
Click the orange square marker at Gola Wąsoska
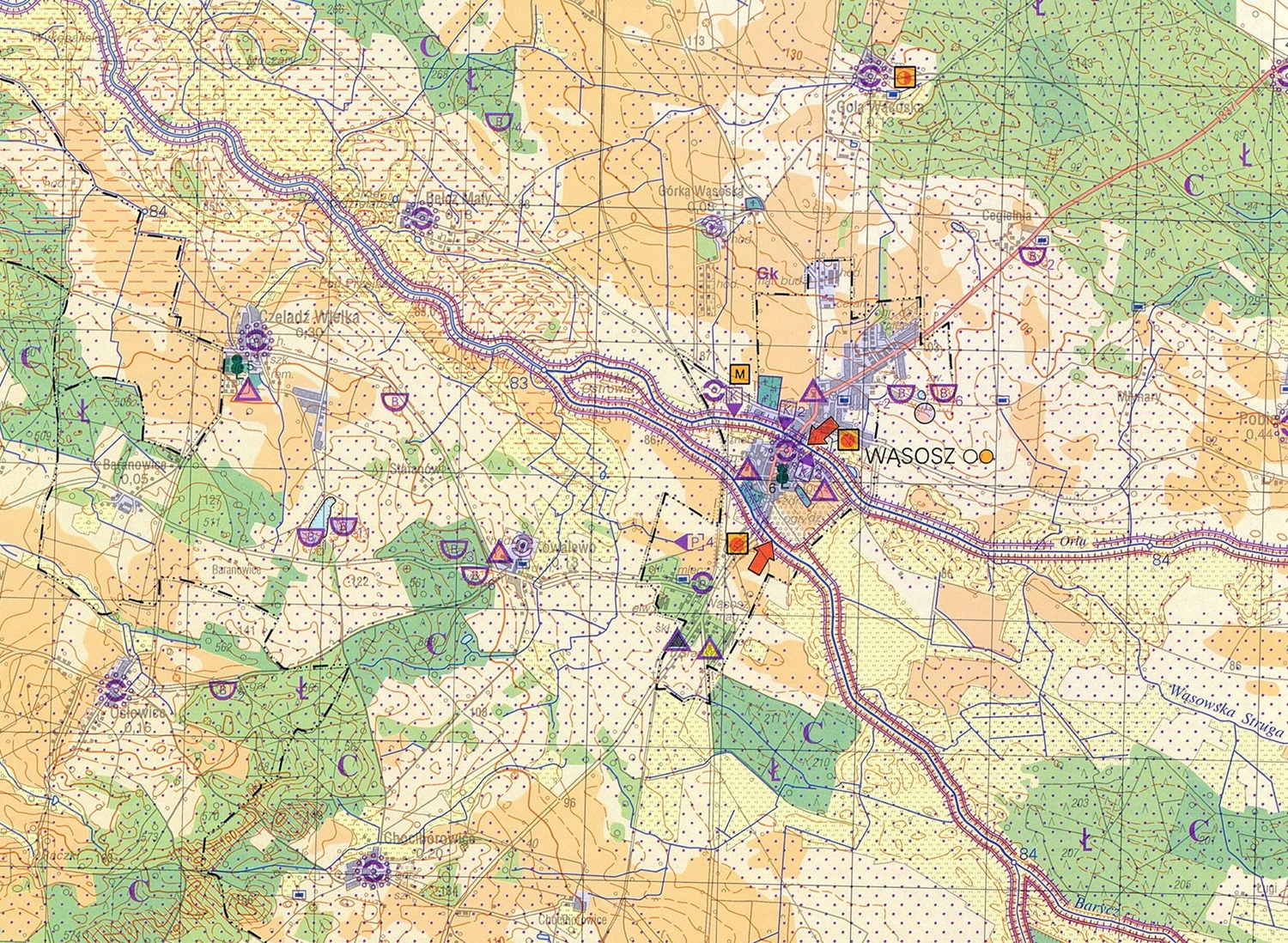tap(902, 79)
